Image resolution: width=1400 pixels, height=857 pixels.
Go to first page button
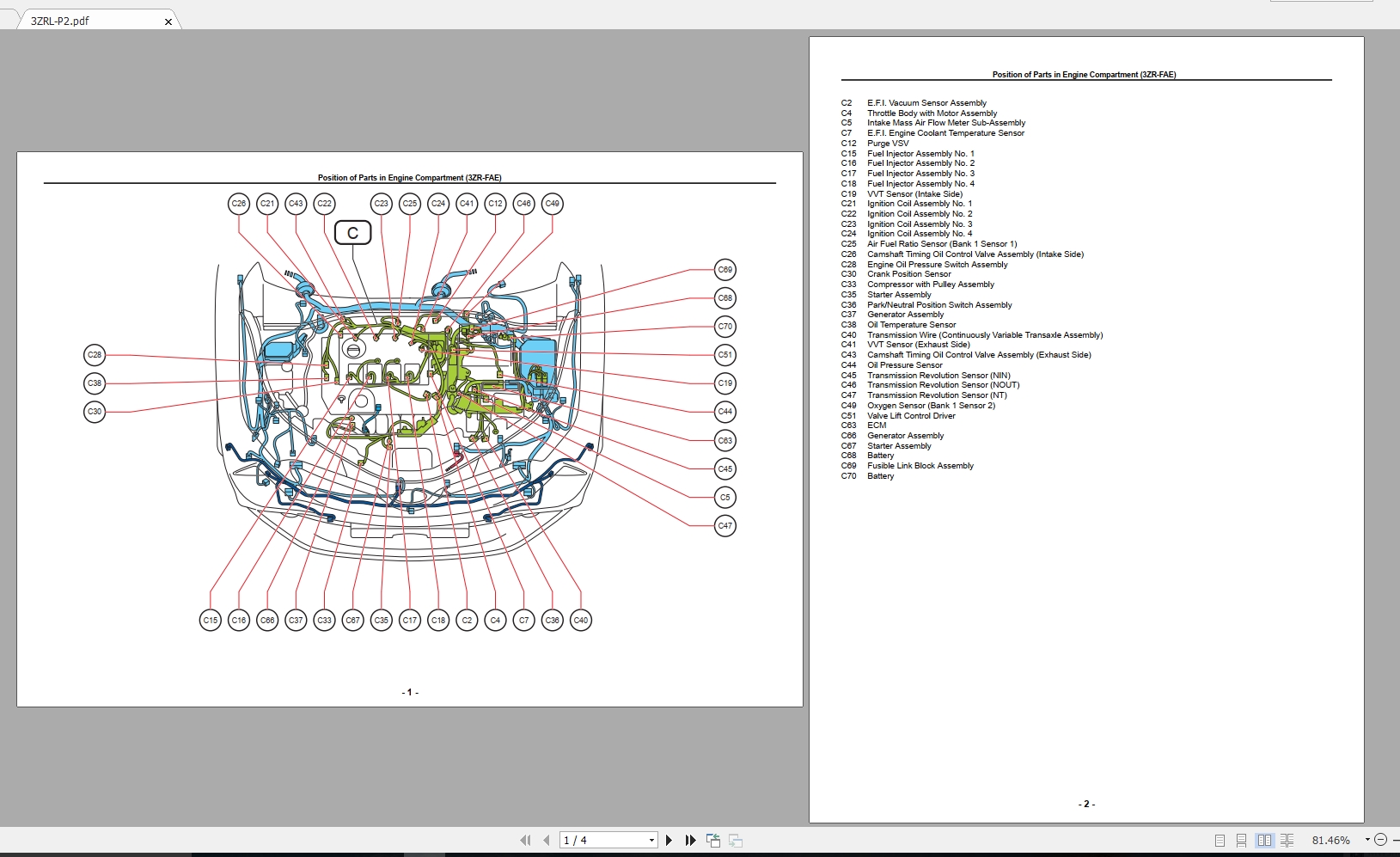click(525, 840)
